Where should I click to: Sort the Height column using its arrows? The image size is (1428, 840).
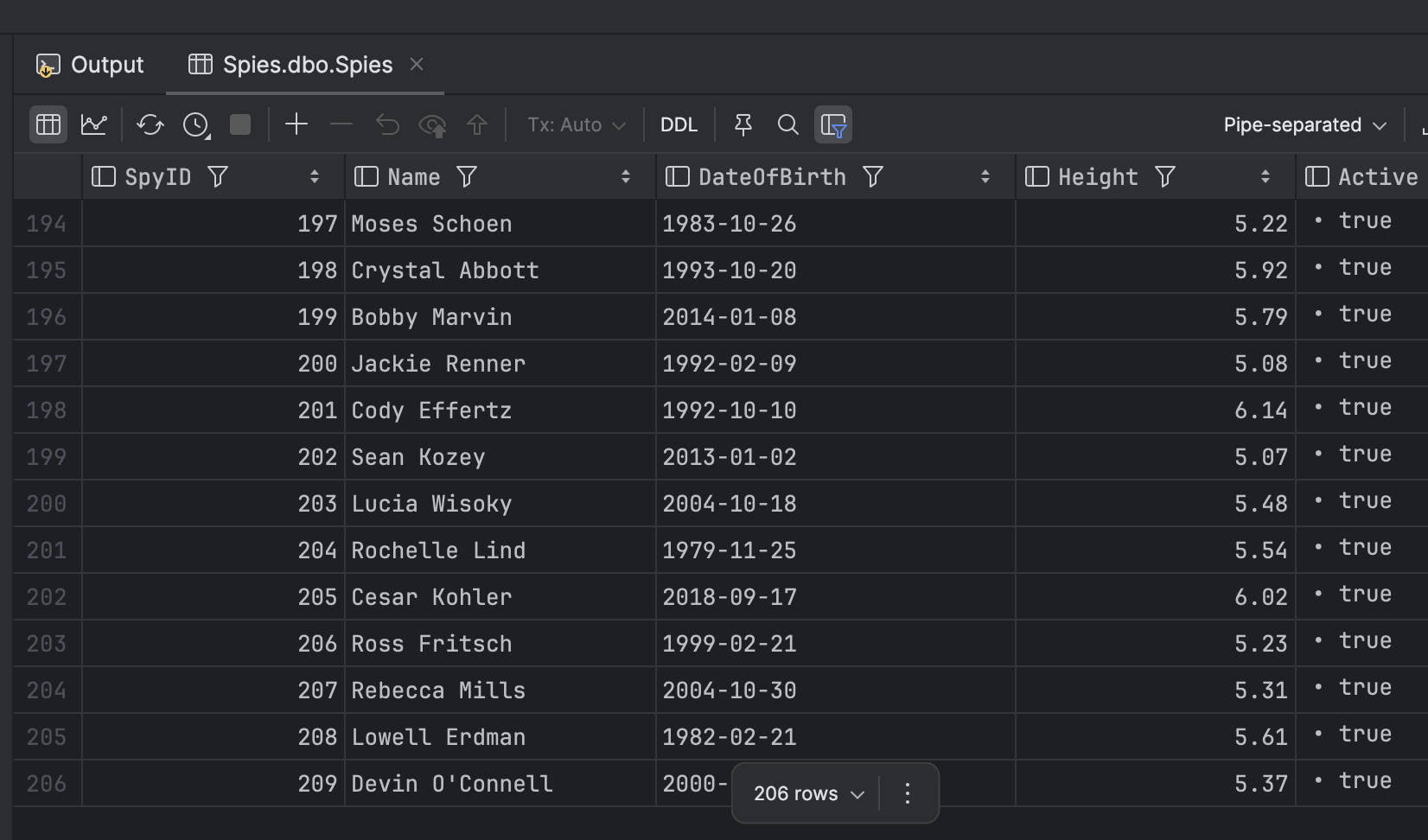click(x=1265, y=176)
